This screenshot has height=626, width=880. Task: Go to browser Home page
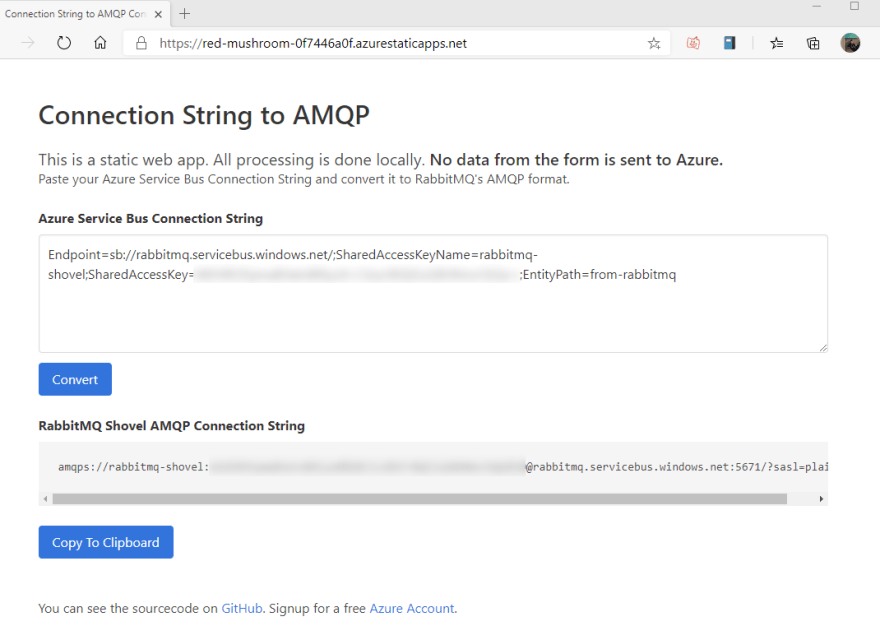pyautogui.click(x=100, y=43)
